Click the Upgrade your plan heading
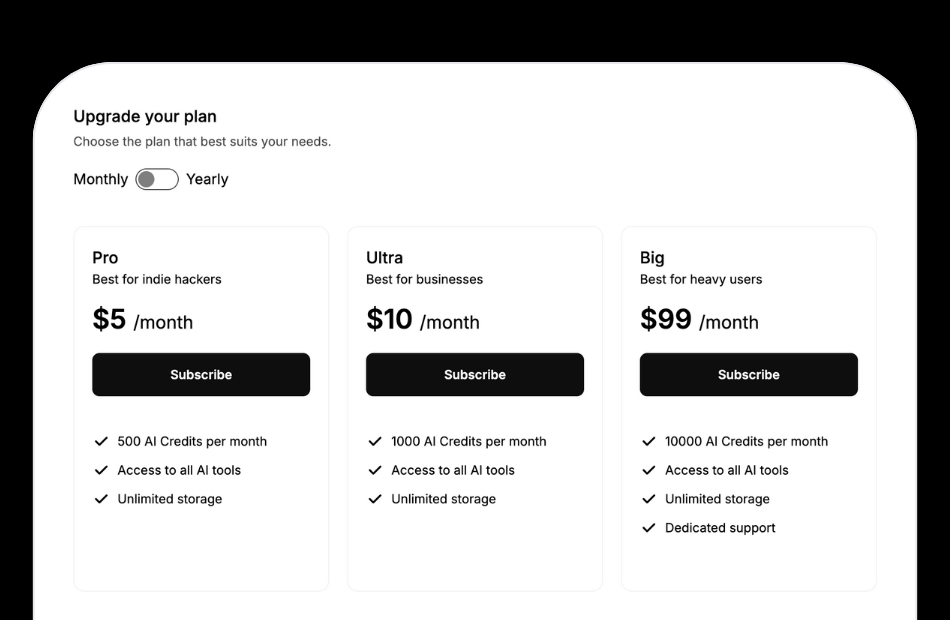This screenshot has height=620, width=950. [144, 116]
